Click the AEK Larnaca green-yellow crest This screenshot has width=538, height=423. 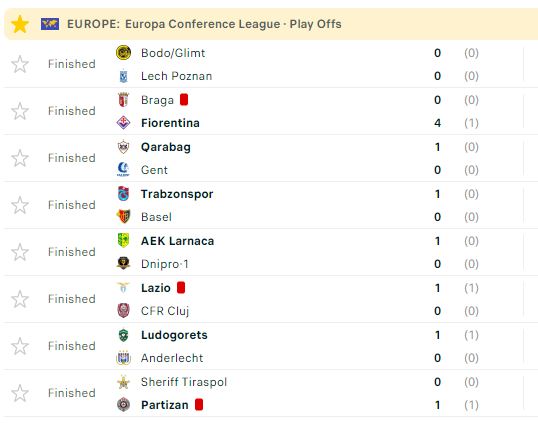[123, 240]
